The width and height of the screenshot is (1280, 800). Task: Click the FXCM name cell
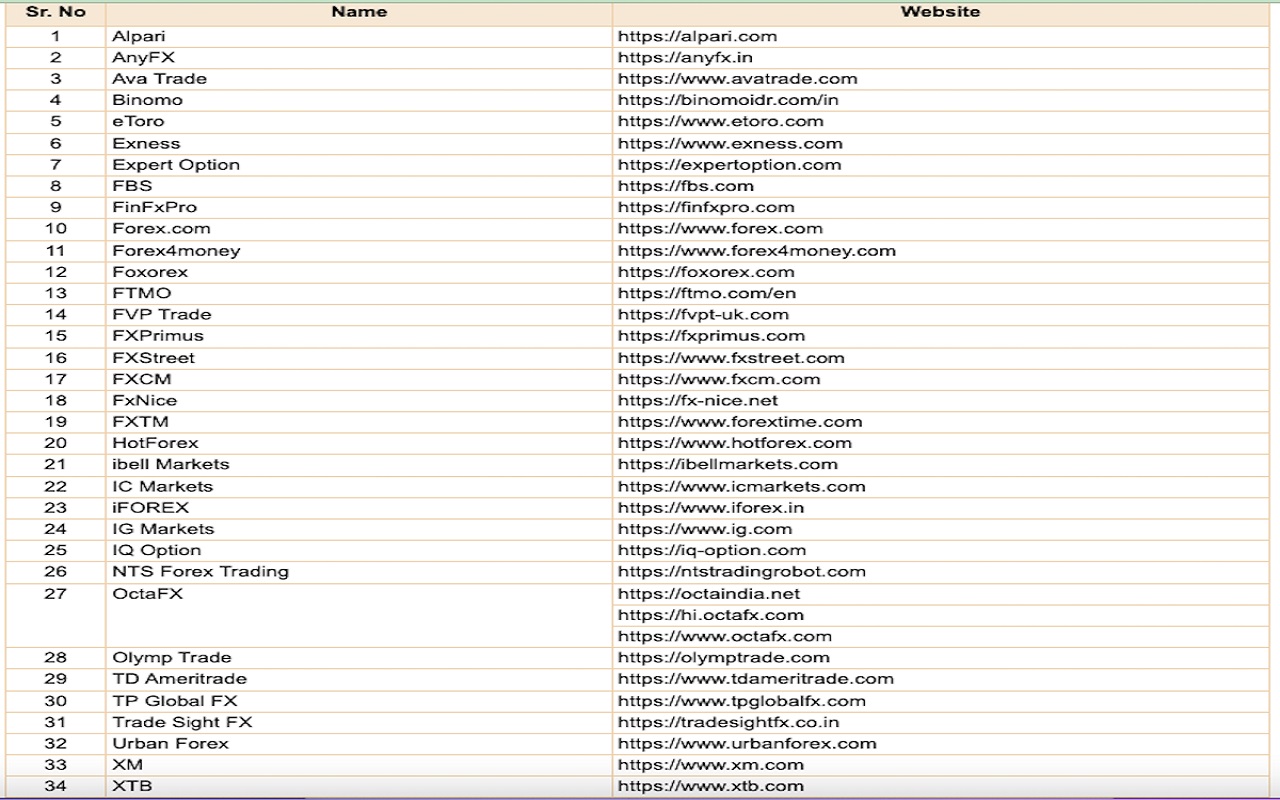point(359,379)
